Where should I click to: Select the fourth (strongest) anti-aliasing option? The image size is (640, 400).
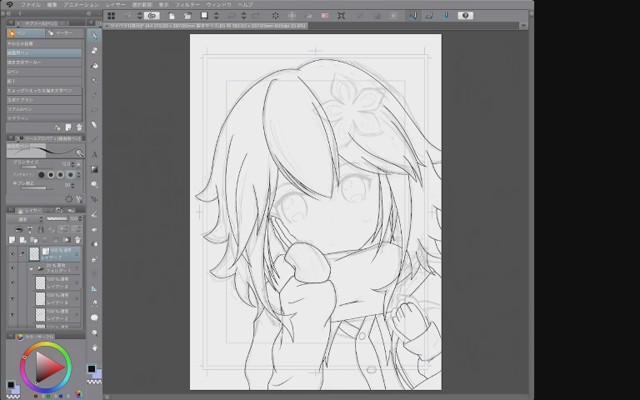(x=71, y=175)
